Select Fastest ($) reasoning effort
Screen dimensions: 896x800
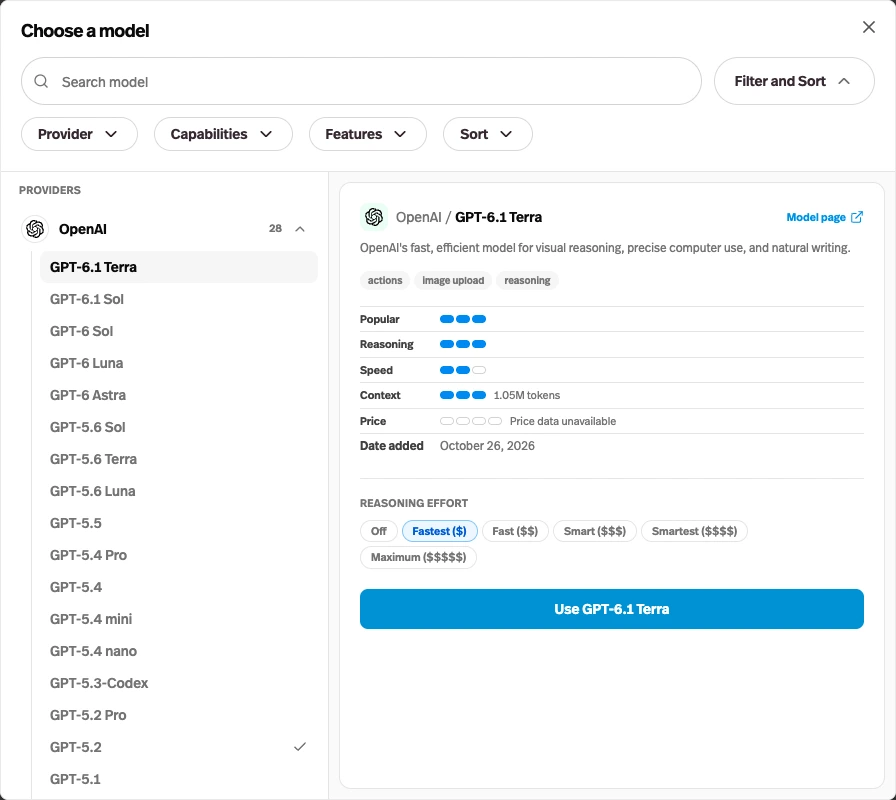tap(439, 531)
